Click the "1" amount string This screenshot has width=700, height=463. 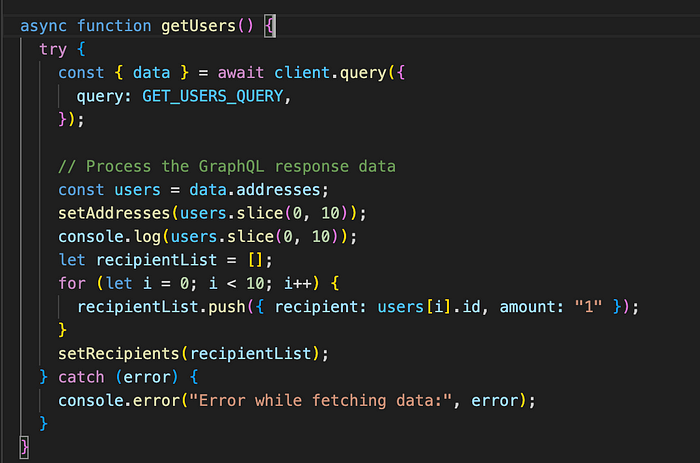tap(588, 307)
